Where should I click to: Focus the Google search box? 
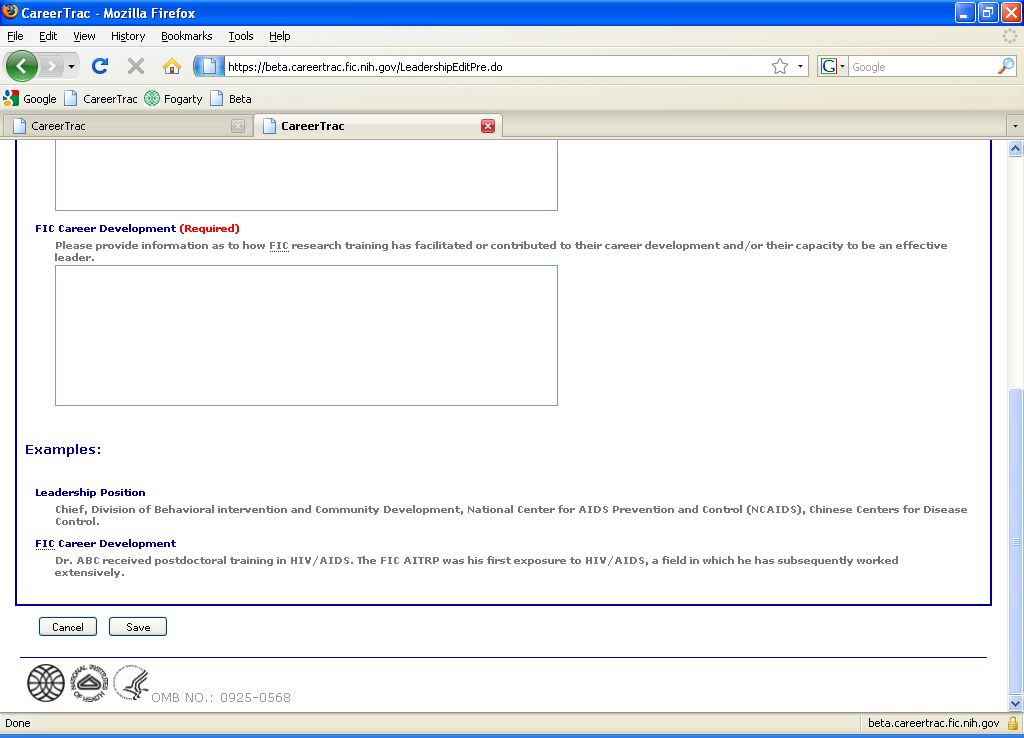(922, 67)
